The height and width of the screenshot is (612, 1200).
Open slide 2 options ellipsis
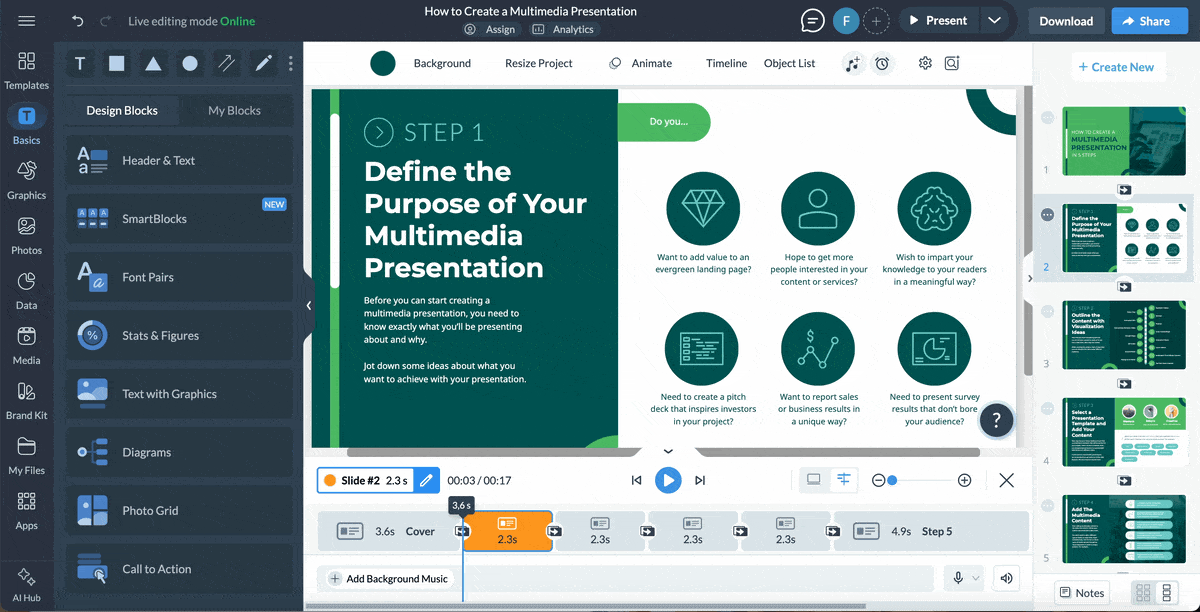[1047, 215]
